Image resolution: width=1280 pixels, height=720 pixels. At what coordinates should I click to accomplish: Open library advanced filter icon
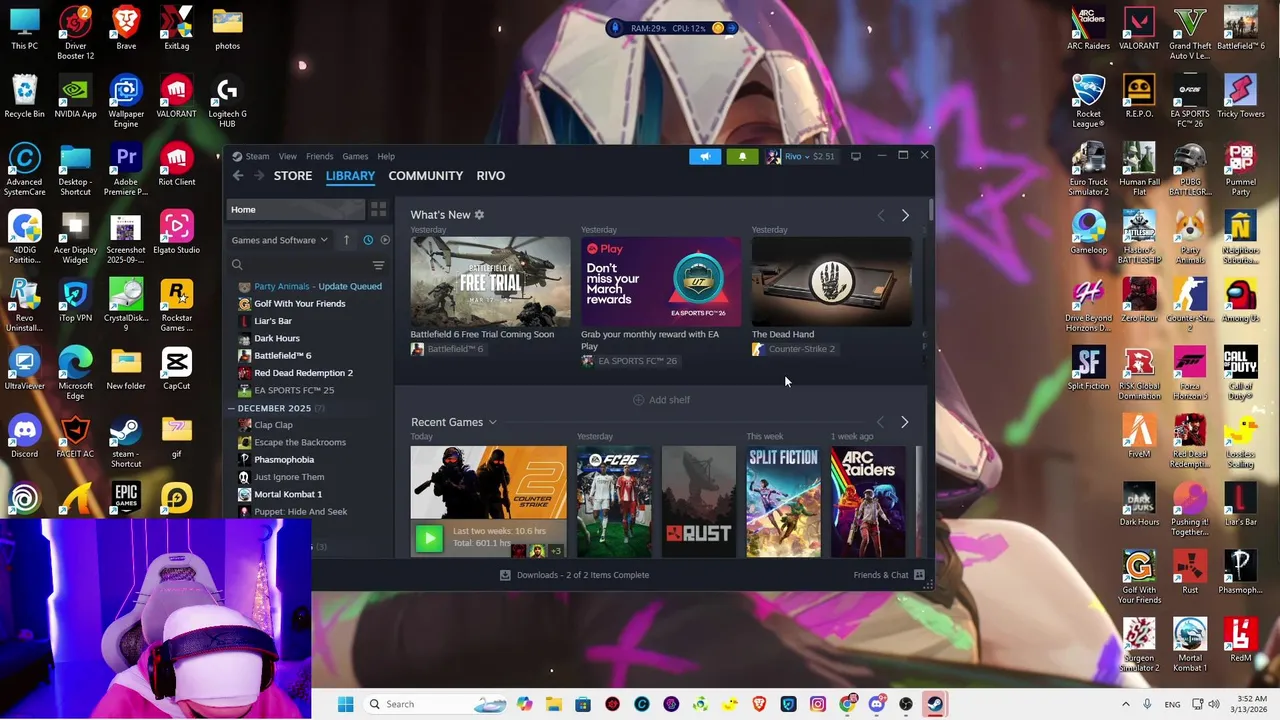coord(378,265)
